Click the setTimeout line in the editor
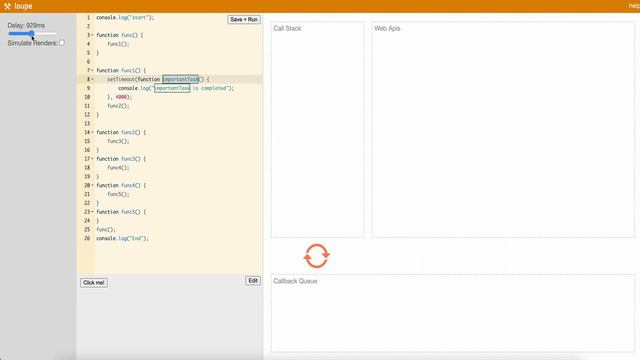This screenshot has width=640, height=360. tap(158, 79)
